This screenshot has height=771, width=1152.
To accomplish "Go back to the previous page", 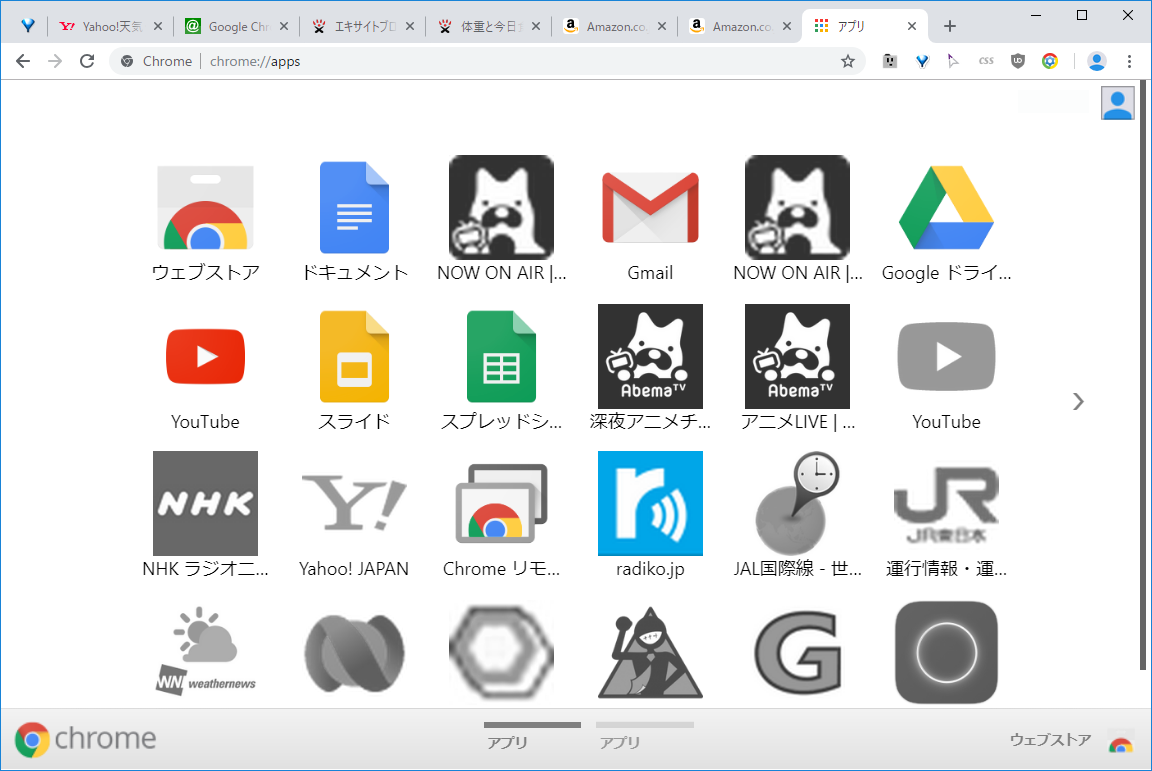I will [x=23, y=61].
